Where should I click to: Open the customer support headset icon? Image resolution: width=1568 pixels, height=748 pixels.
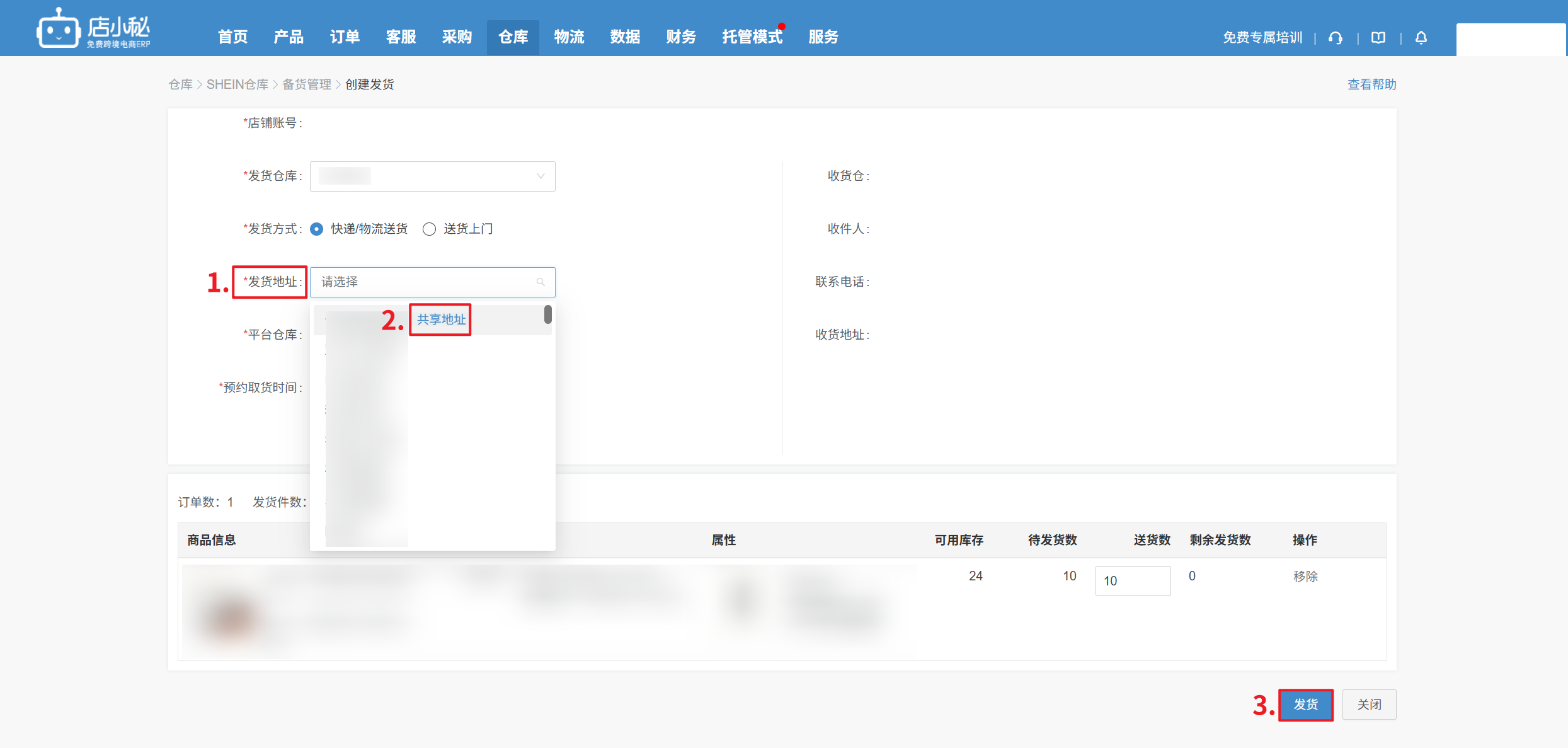point(1335,38)
